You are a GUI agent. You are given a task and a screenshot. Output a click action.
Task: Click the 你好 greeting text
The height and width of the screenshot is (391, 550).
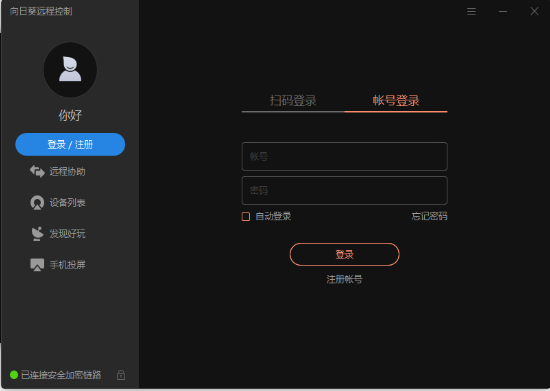tap(70, 115)
